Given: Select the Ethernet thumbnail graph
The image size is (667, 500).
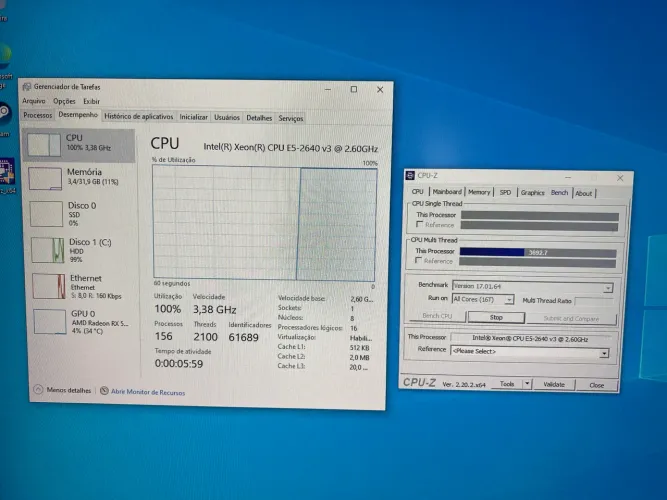Looking at the screenshot, I should click(x=49, y=286).
